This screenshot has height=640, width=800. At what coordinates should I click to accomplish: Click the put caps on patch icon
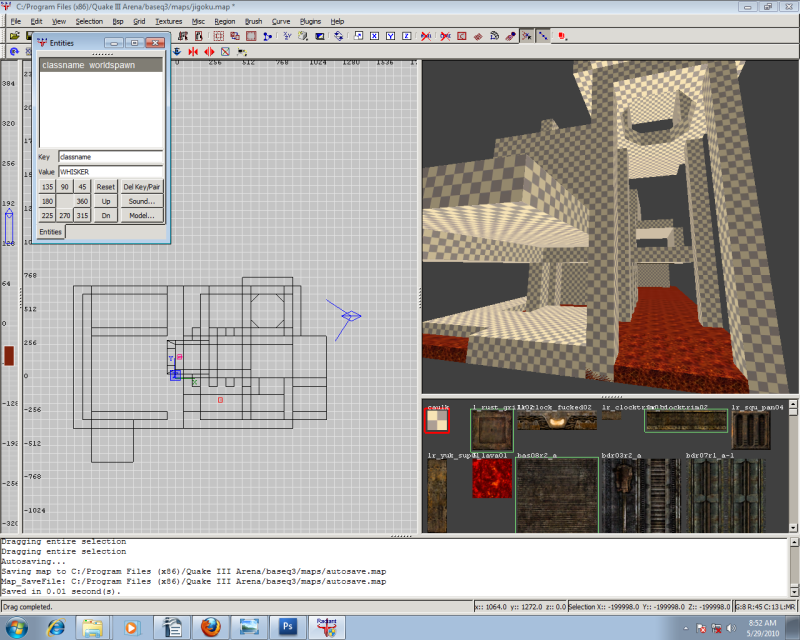click(494, 36)
